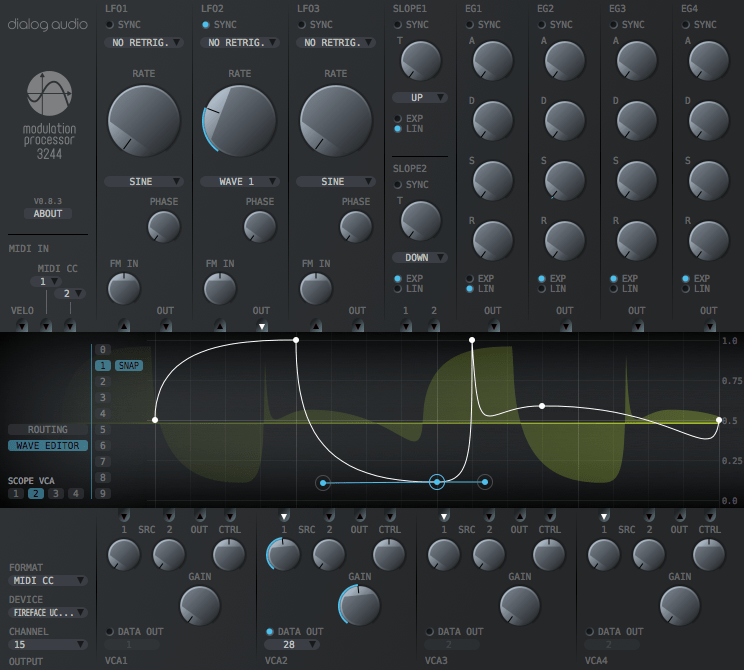Screen dimensions: 744x670
Task: Open LFO3 SINE waveform dropdown
Action: click(335, 182)
